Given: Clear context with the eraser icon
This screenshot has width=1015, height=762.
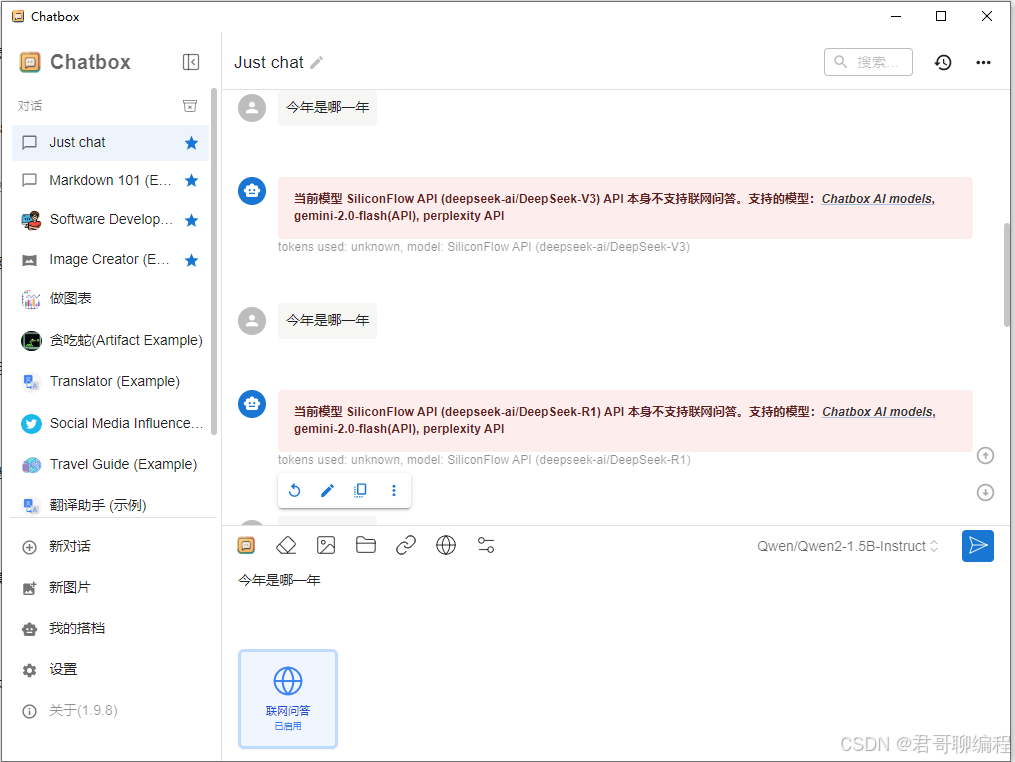Looking at the screenshot, I should coord(286,546).
